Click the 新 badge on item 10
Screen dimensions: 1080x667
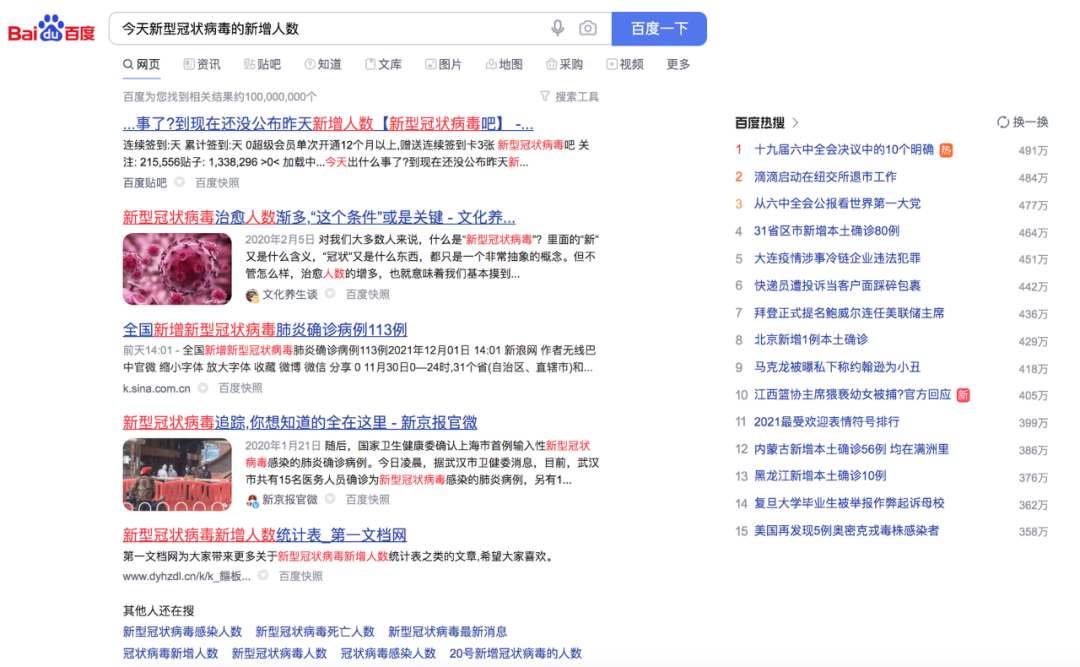[x=963, y=396]
